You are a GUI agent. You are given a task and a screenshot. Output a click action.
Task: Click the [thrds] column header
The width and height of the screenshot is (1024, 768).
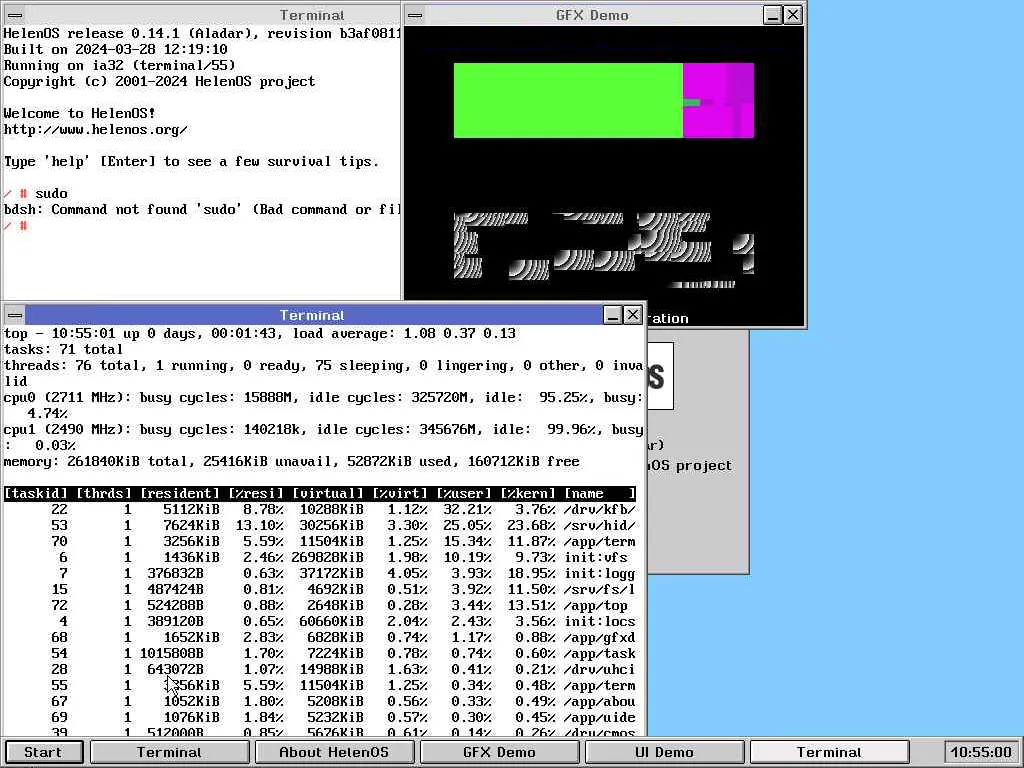tap(104, 493)
